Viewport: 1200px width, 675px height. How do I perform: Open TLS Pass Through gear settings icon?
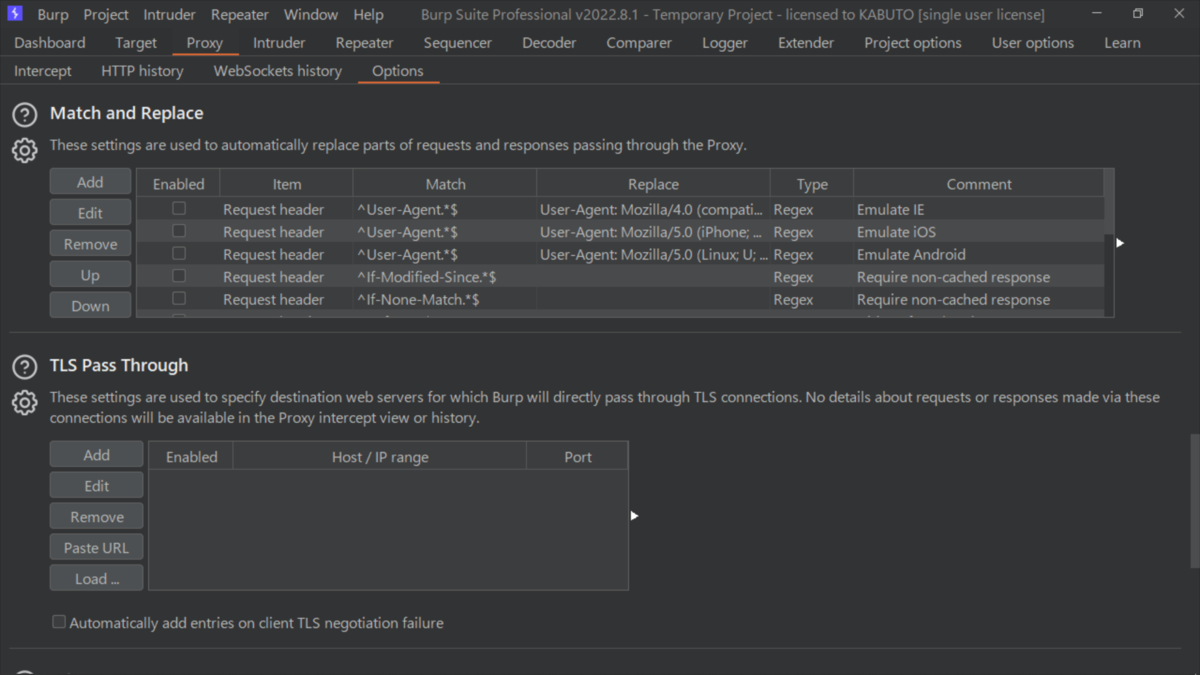coord(25,402)
